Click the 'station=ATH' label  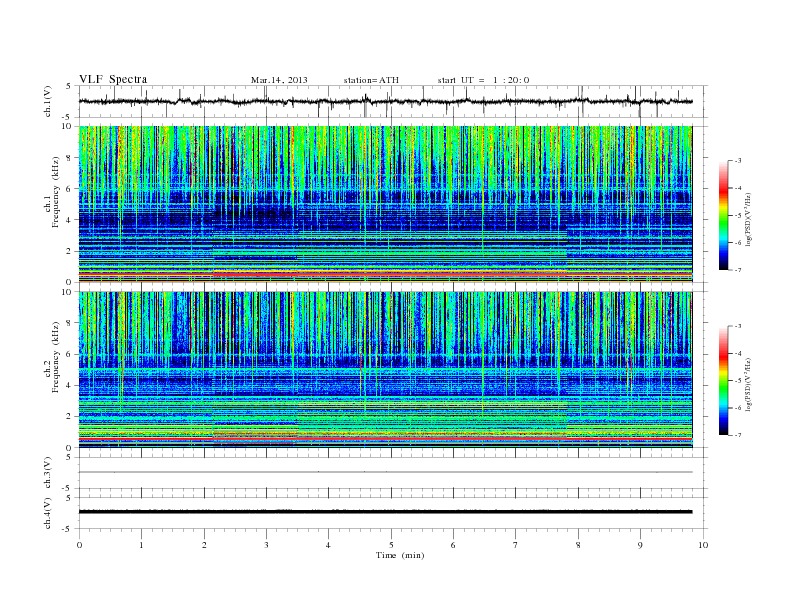click(371, 80)
